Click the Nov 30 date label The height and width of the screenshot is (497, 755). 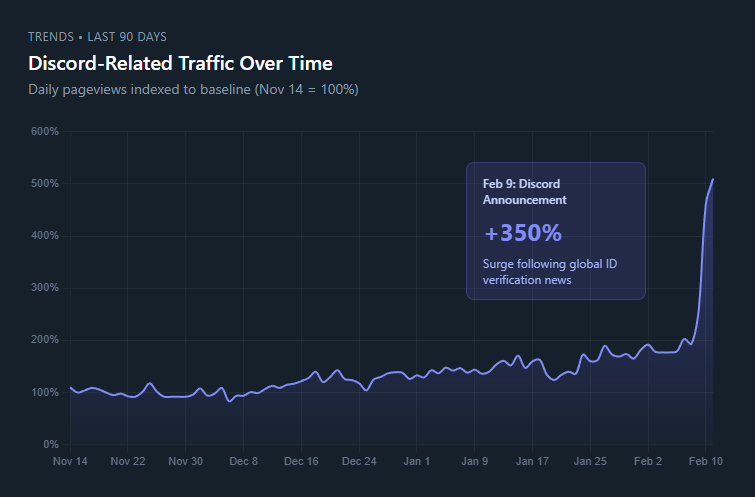coord(185,462)
